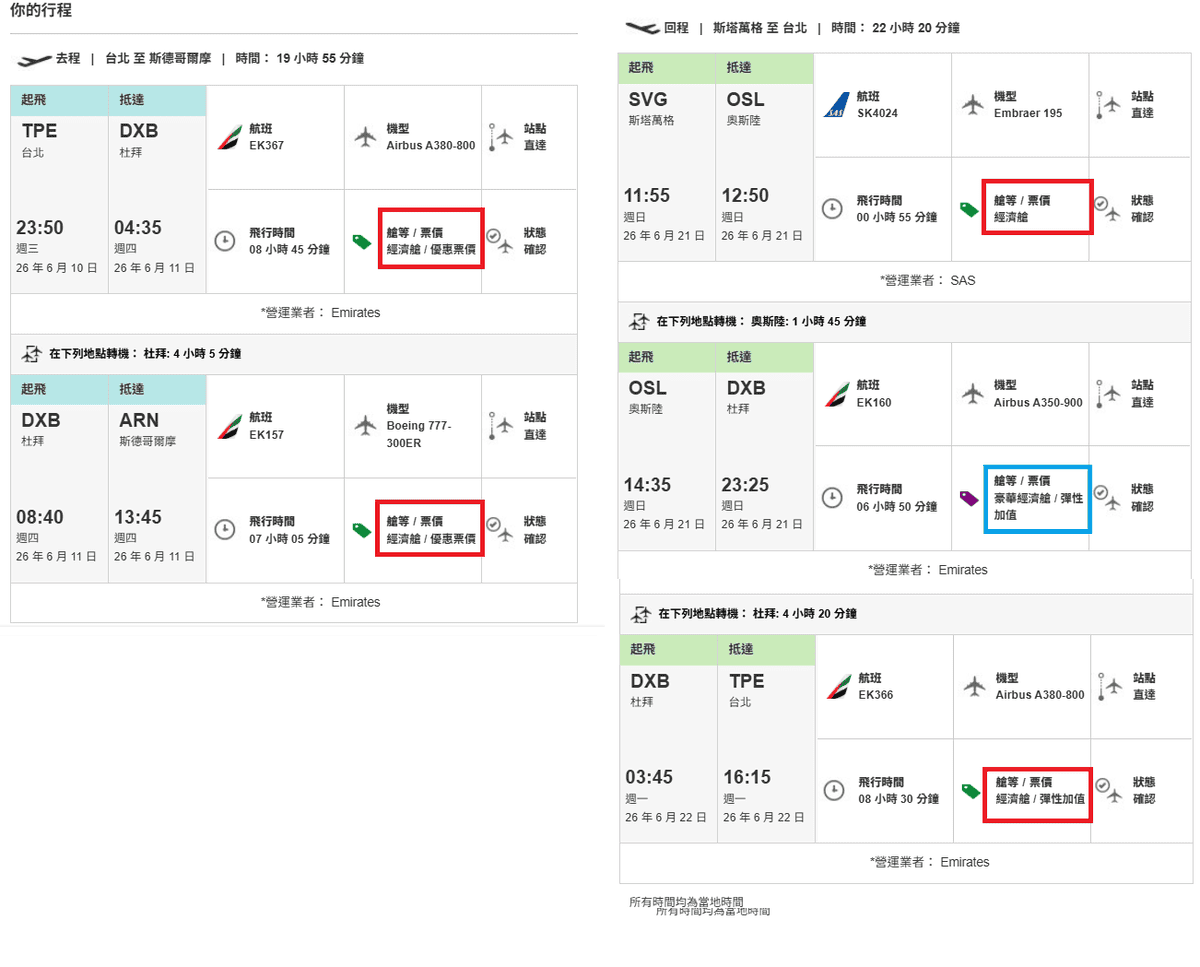Screen dimensions: 1200x967
Task: Click fare text 豪華經濟艙 / 彈性加值
Action: 1036,507
